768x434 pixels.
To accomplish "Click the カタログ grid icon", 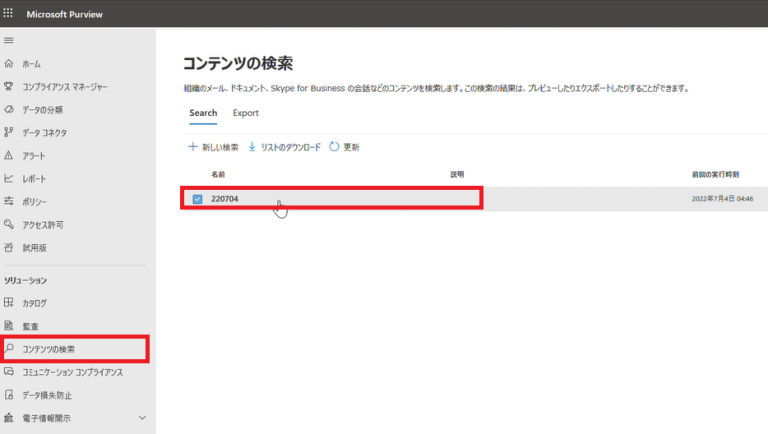I will point(9,303).
